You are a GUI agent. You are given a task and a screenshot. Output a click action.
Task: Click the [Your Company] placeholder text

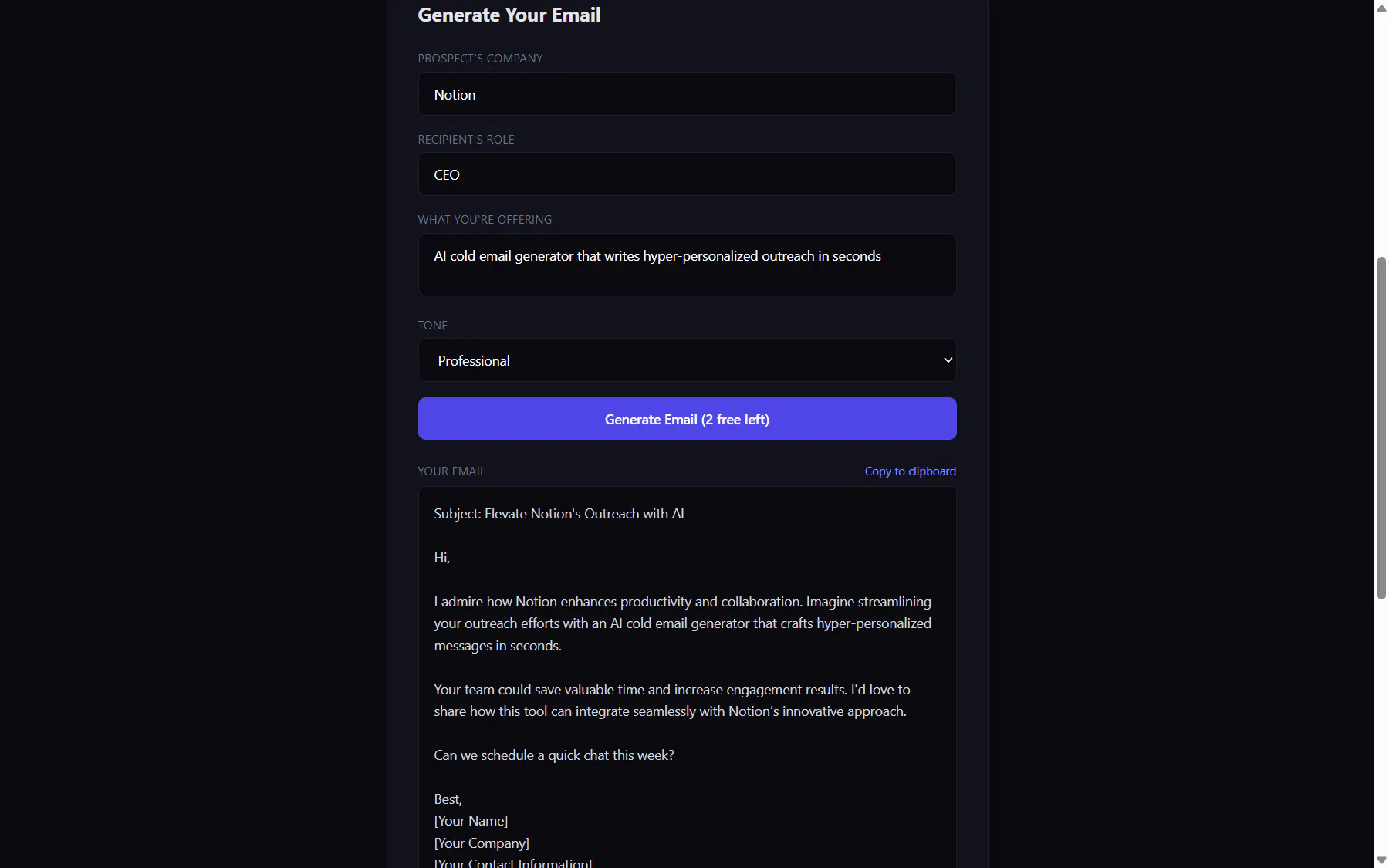pyautogui.click(x=482, y=843)
